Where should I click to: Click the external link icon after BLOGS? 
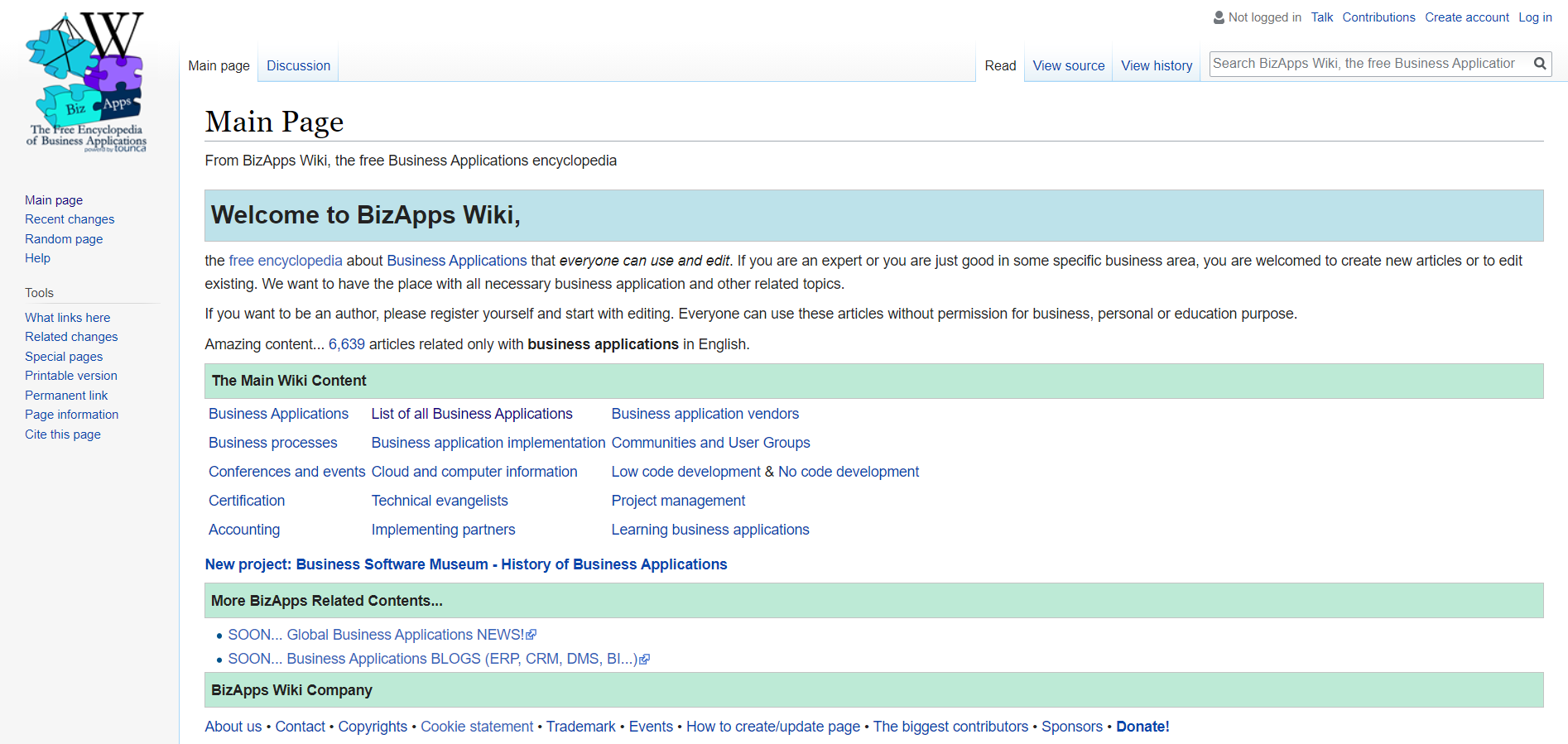[x=644, y=660]
